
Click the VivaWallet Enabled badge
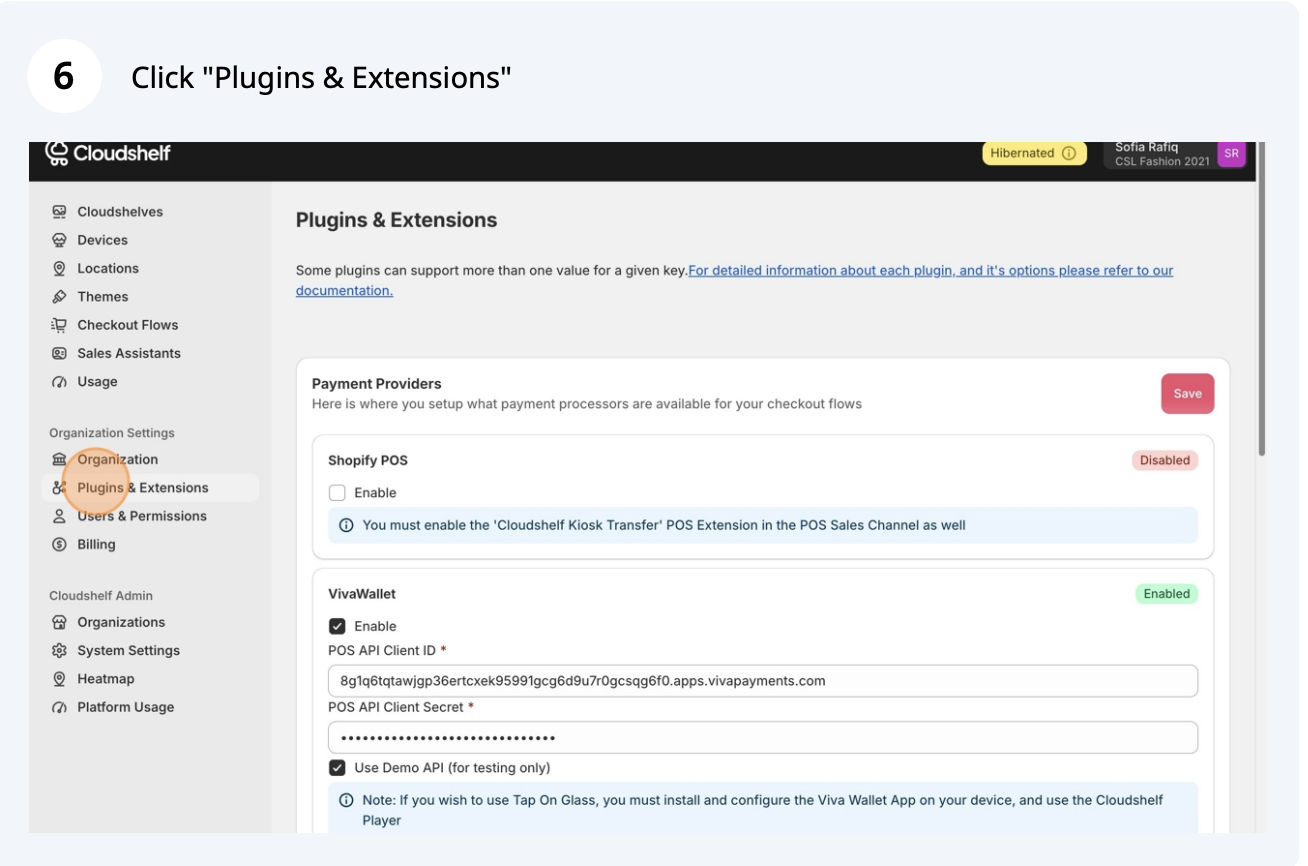coord(1166,594)
